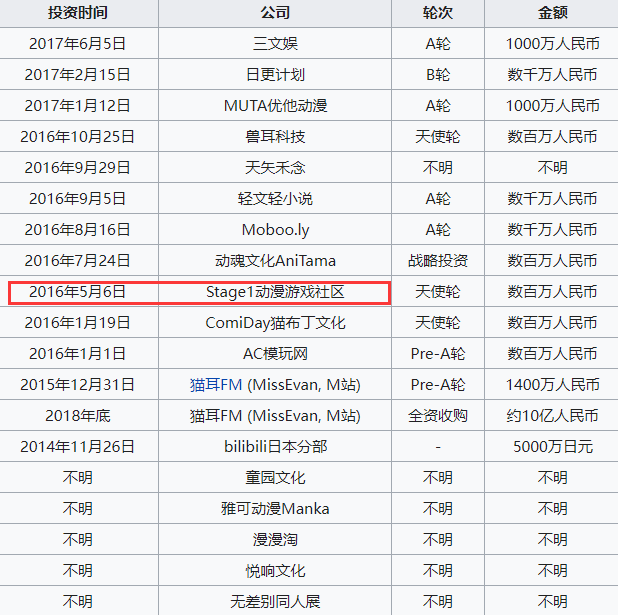
Task: Click 1000万人民币 in the MUTA优他动漫 row
Action: pos(553,106)
